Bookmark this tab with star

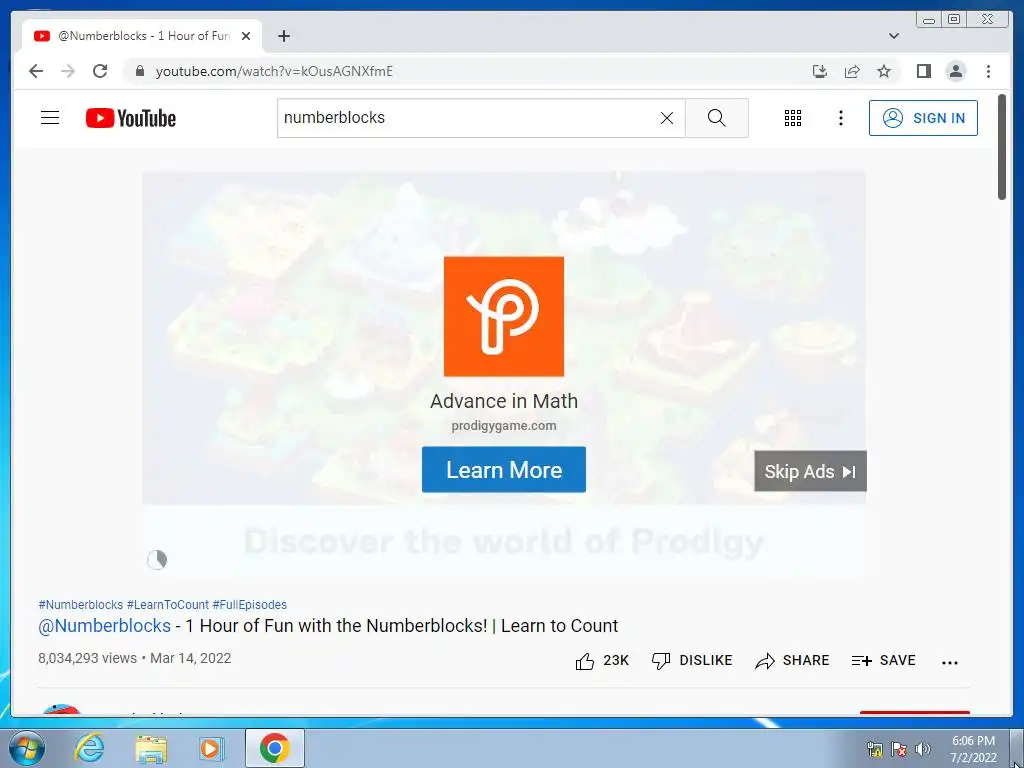tap(884, 71)
